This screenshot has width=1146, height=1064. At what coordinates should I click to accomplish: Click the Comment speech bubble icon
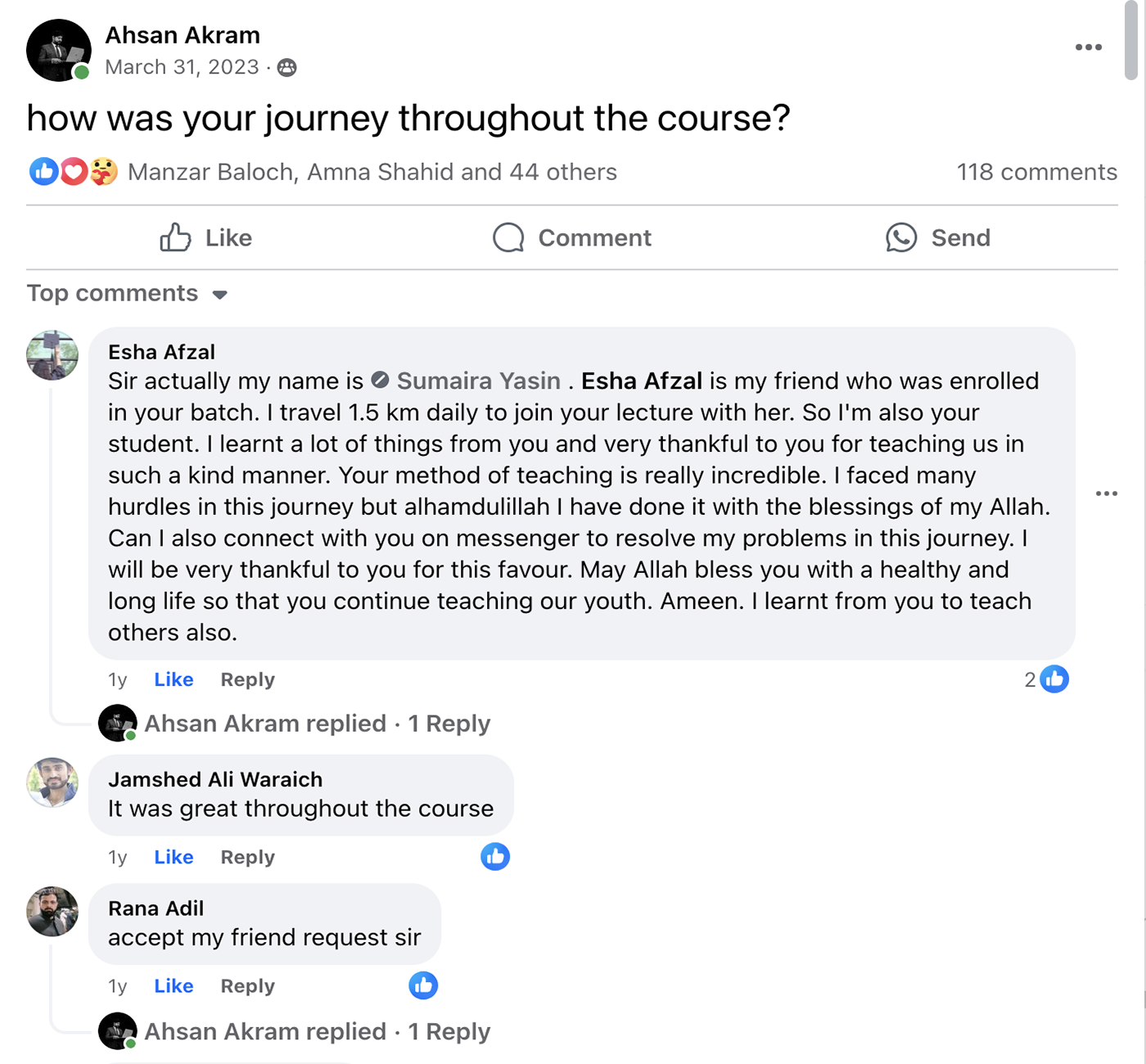tap(508, 238)
